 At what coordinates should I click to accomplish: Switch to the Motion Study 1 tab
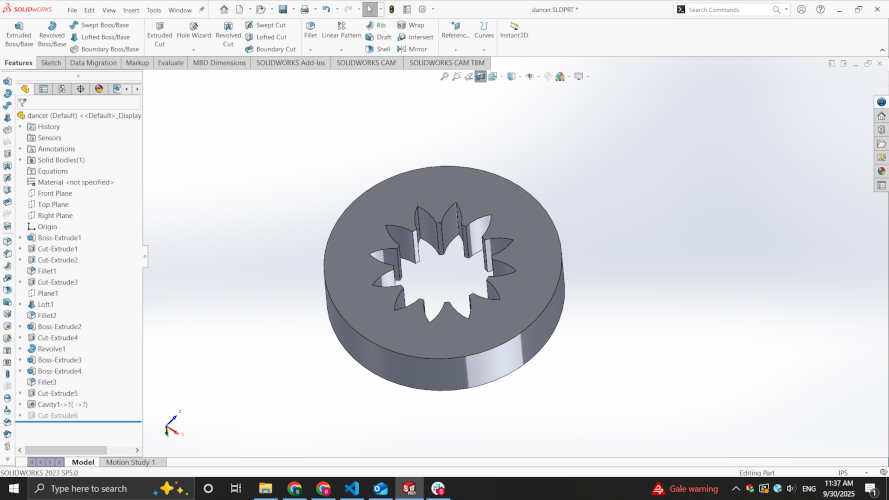(x=130, y=462)
